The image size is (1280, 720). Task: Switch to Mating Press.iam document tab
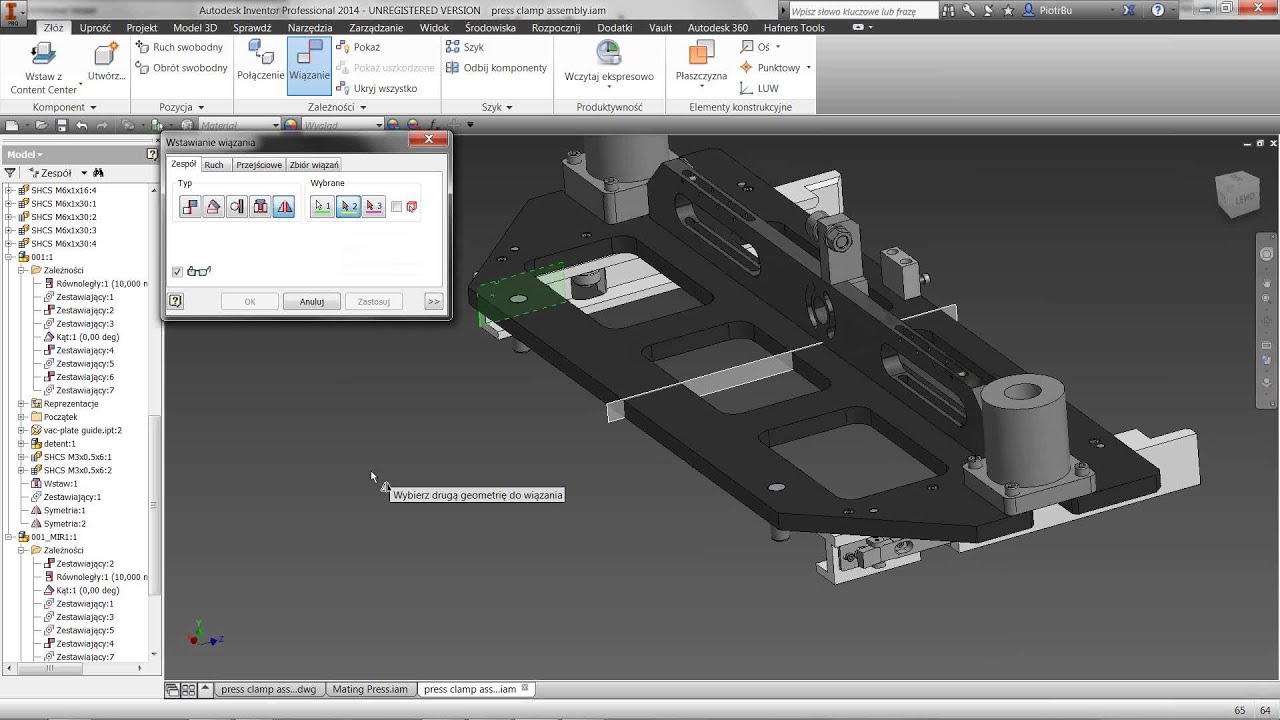369,689
